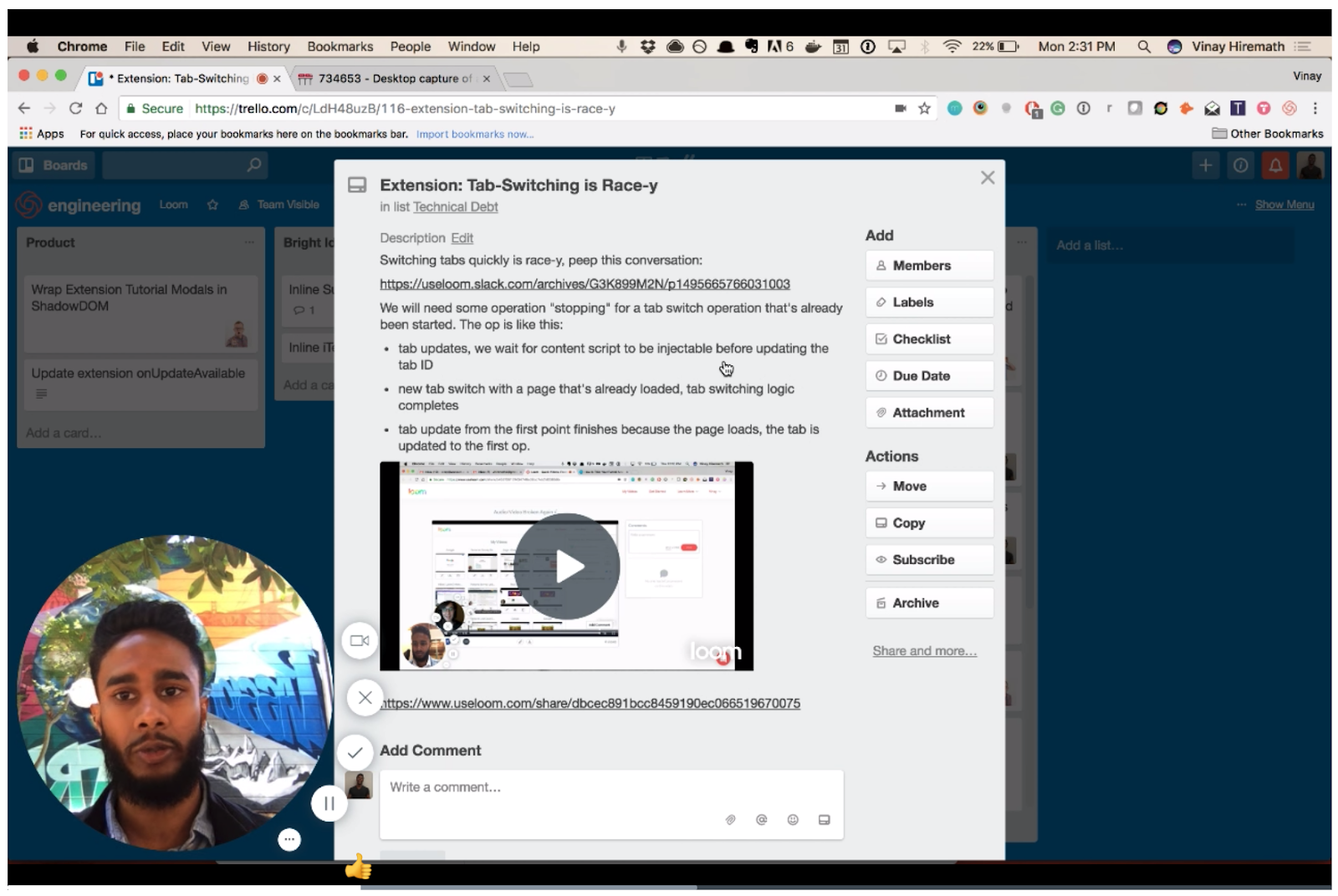
Task: Pause the Loom recording
Action: (x=329, y=804)
